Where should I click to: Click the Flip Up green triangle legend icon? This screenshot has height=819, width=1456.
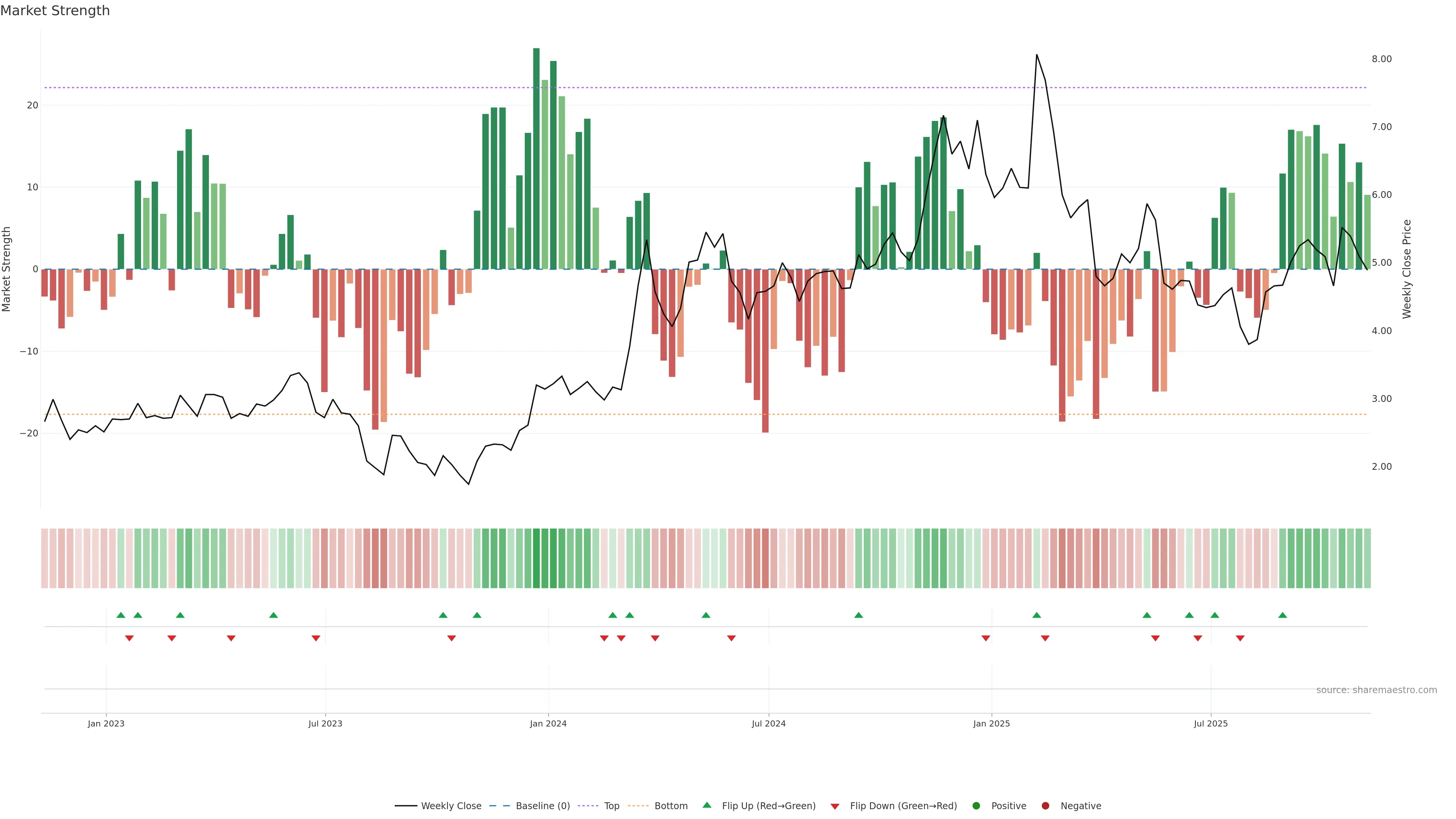[x=706, y=805]
